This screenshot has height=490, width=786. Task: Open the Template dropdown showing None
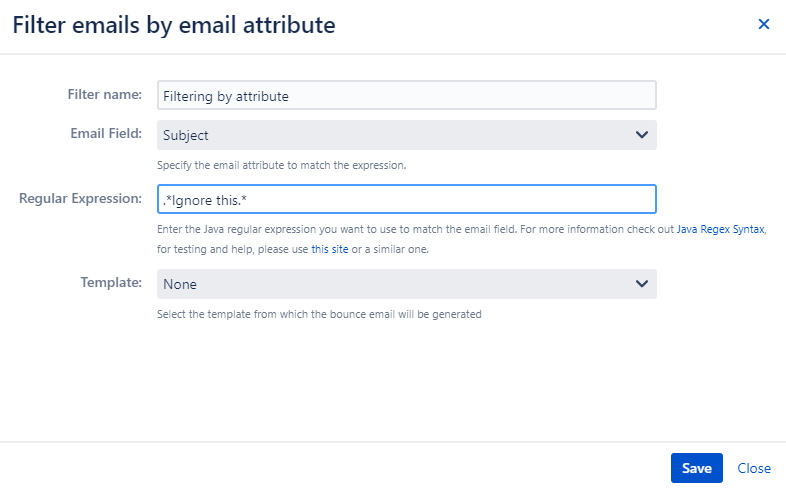tap(407, 284)
